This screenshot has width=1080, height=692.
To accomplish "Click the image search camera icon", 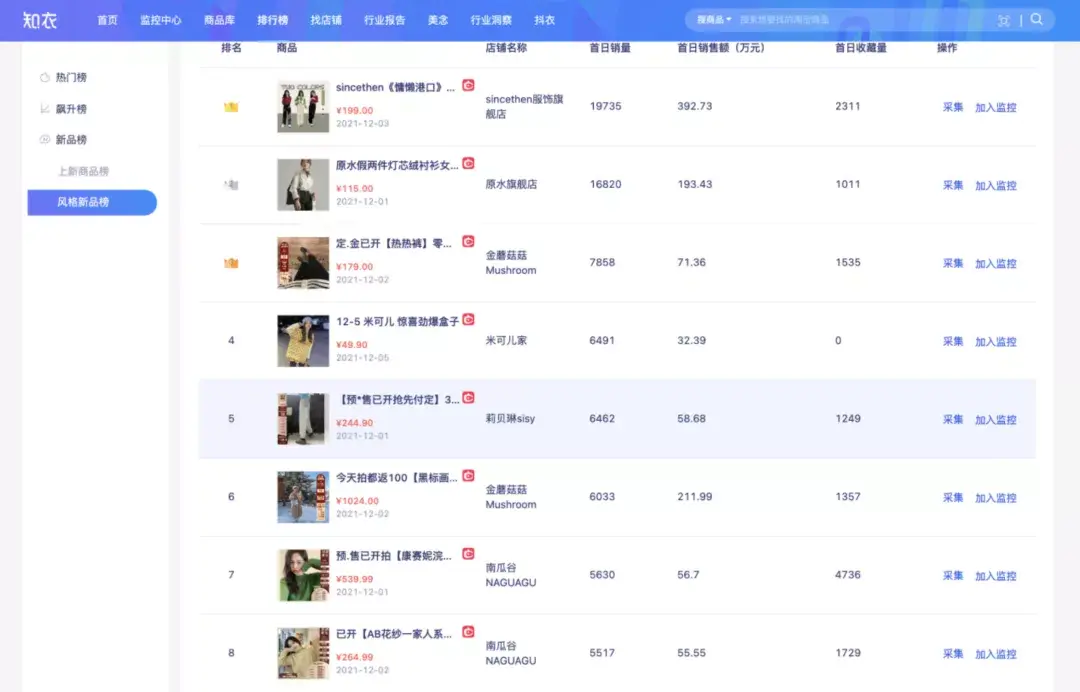I will point(1004,21).
